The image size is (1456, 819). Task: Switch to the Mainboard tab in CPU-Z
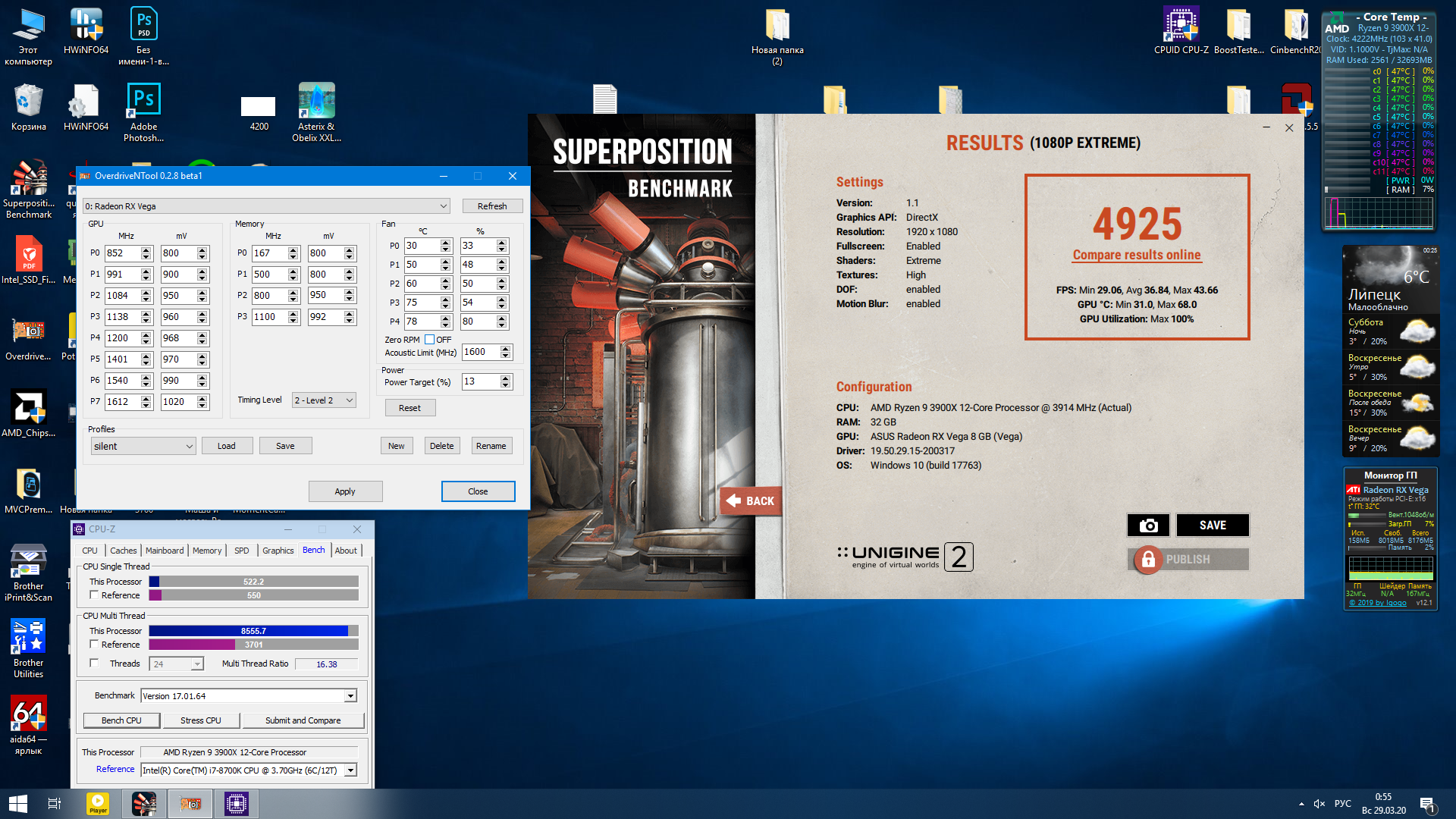tap(165, 551)
